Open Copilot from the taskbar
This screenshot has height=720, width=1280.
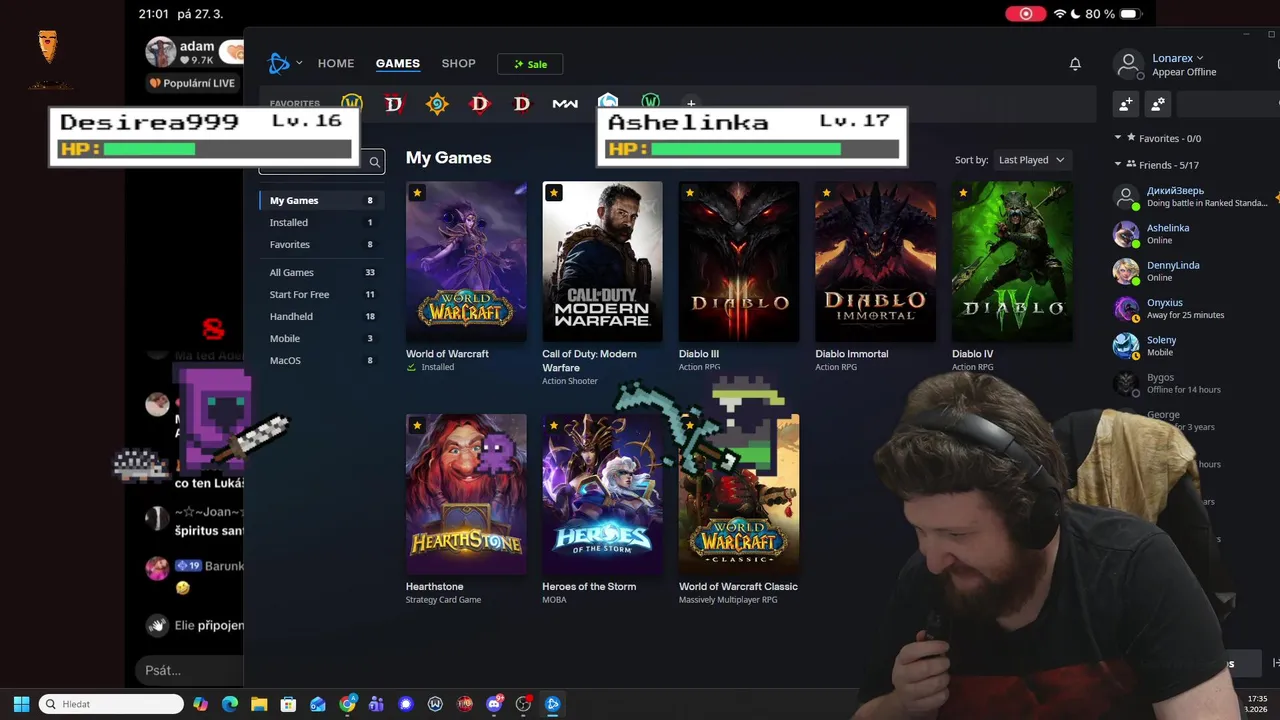(201, 704)
